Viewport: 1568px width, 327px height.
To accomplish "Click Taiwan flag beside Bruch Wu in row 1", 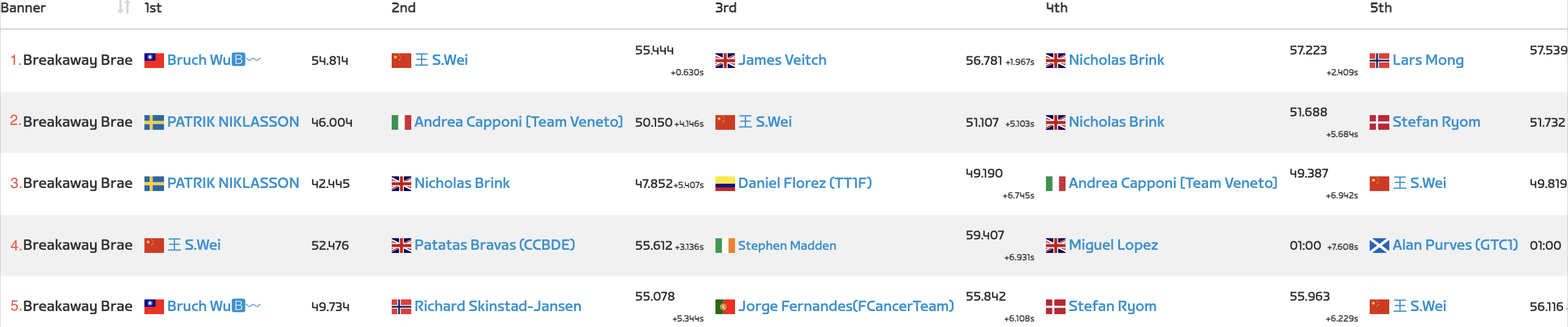I will tap(154, 60).
